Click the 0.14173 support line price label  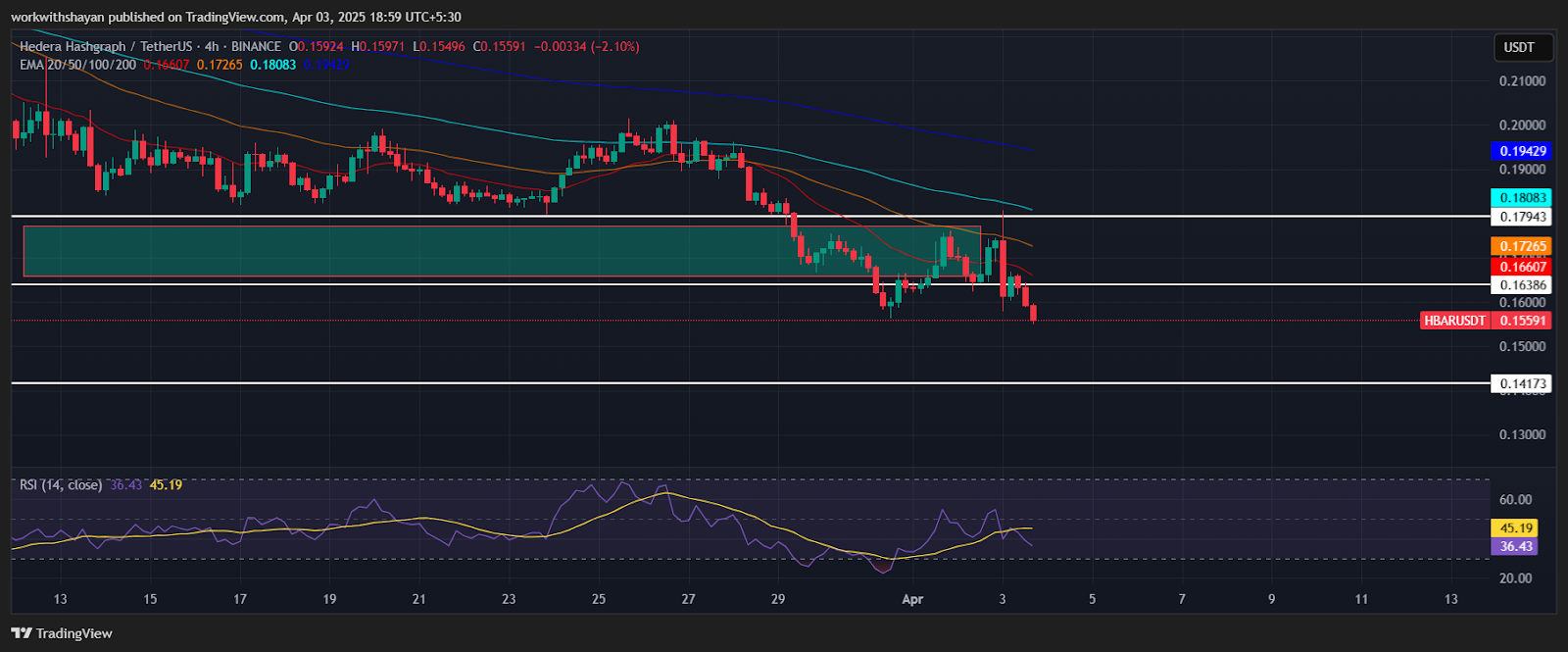(1522, 383)
